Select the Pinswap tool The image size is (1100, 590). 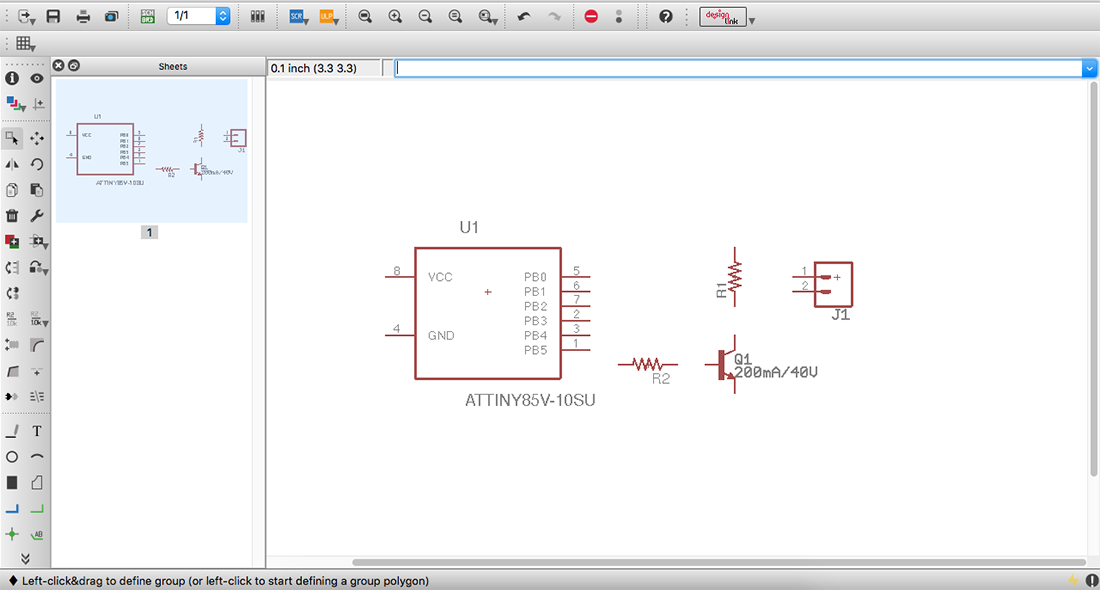12,268
